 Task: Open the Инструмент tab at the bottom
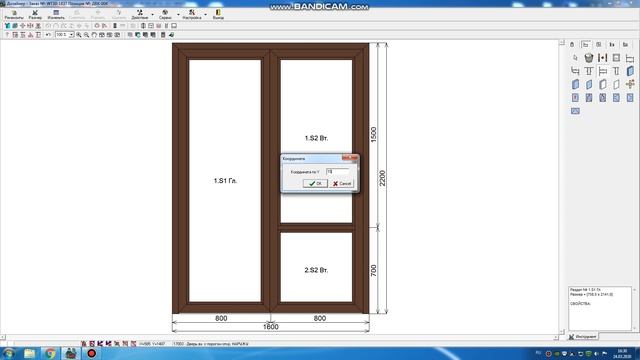click(583, 337)
